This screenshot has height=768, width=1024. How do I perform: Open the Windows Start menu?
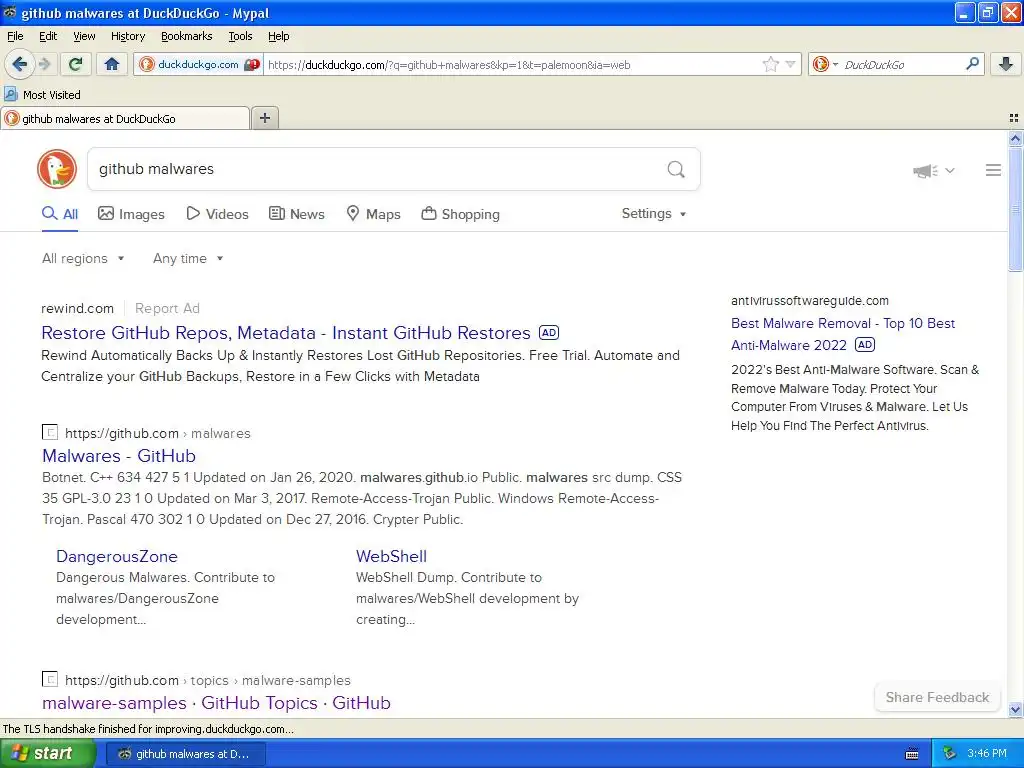tap(47, 753)
